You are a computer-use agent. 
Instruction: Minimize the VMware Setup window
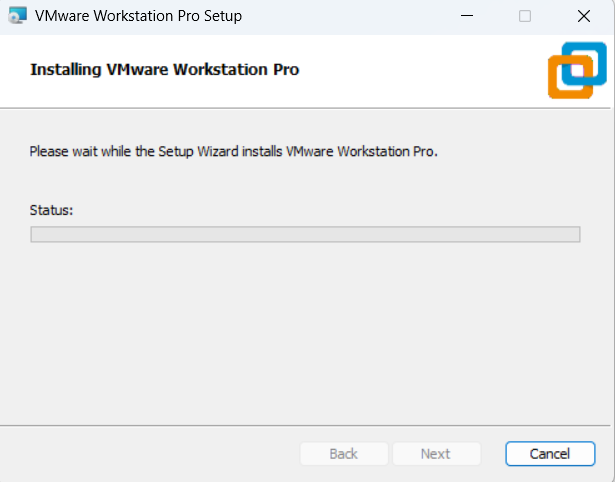[x=468, y=16]
